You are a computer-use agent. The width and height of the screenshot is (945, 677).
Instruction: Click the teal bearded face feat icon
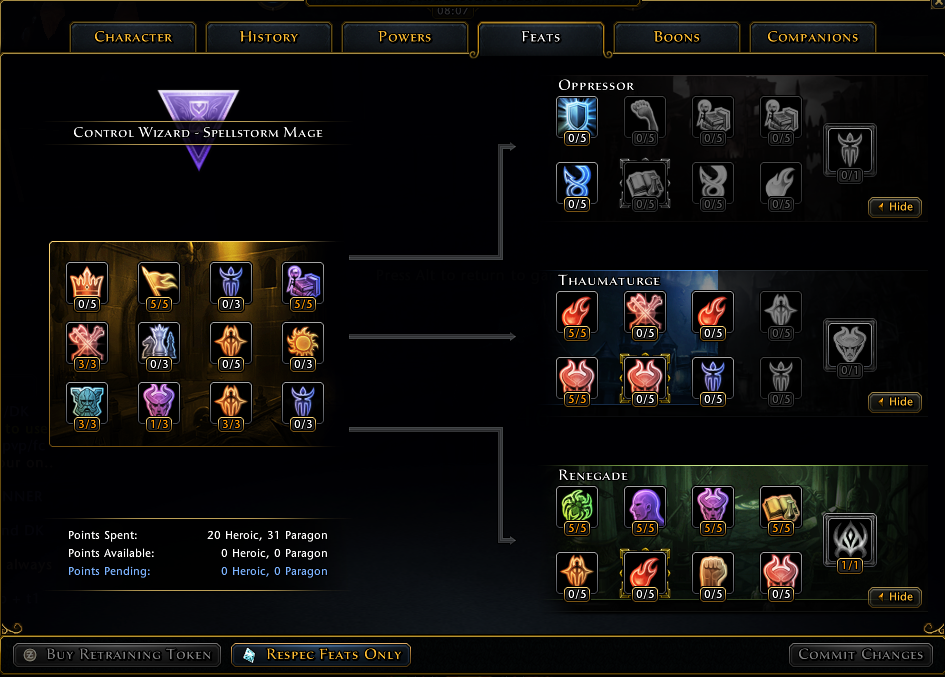coord(87,404)
